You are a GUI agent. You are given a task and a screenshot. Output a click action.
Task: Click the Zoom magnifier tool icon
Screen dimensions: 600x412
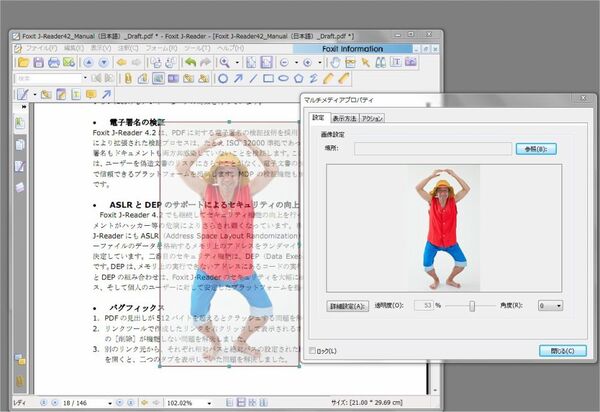coord(225,62)
